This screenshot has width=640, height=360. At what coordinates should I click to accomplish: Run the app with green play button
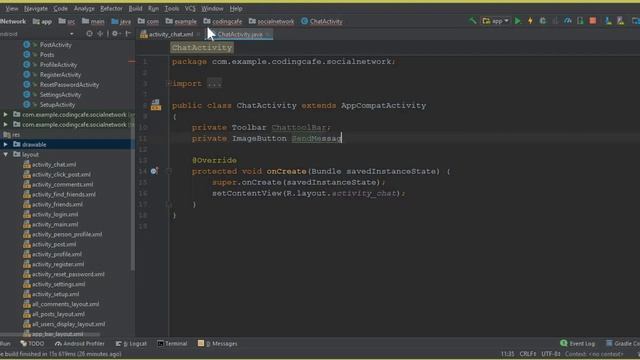518,21
